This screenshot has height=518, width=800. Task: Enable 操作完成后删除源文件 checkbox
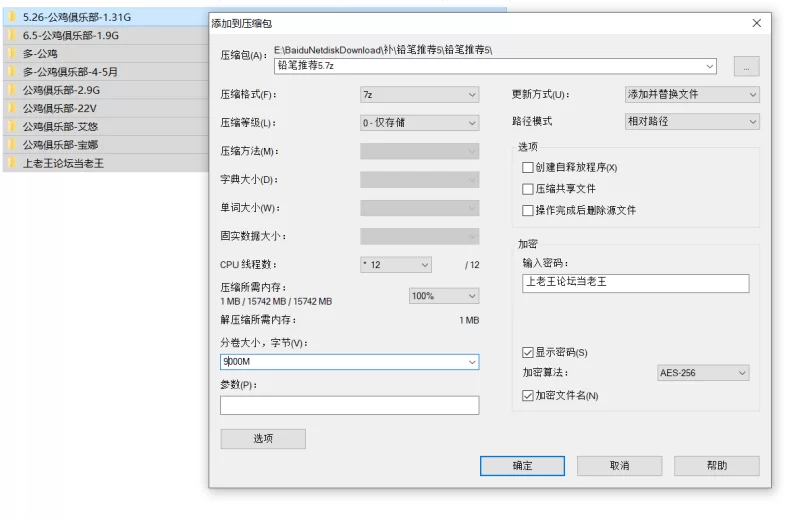click(528, 210)
